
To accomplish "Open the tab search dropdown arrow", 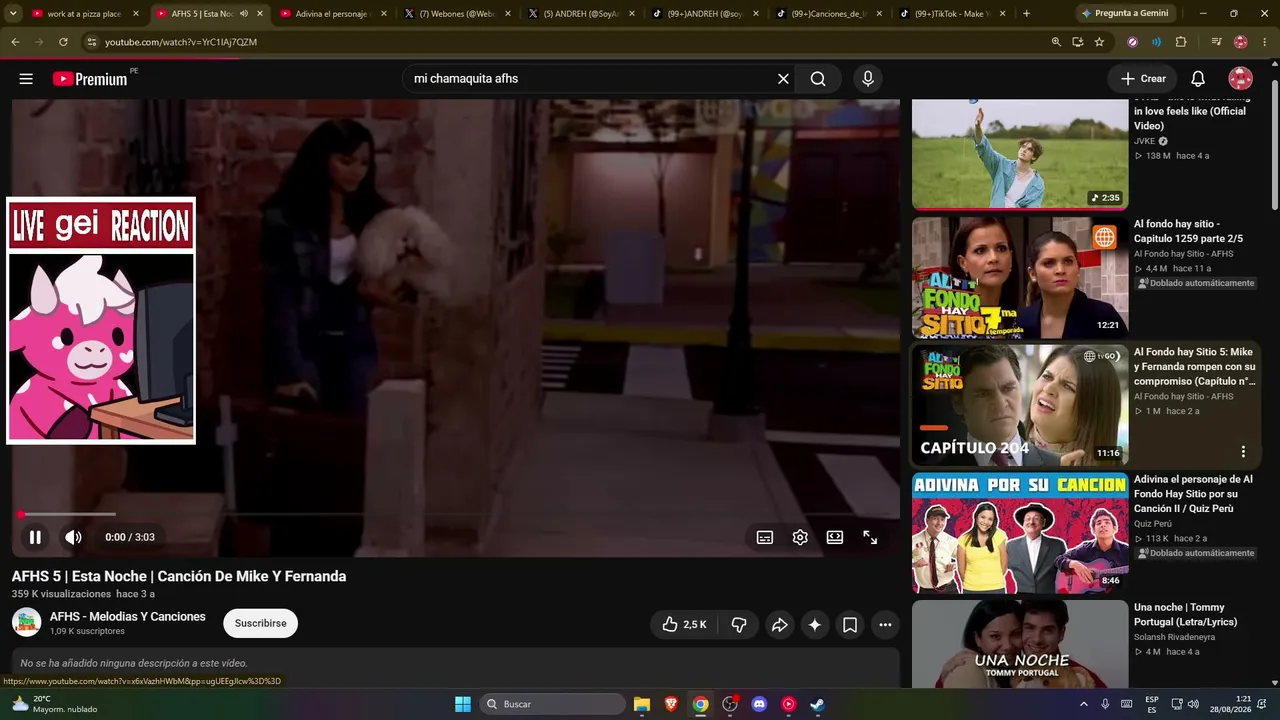I will (x=11, y=14).
